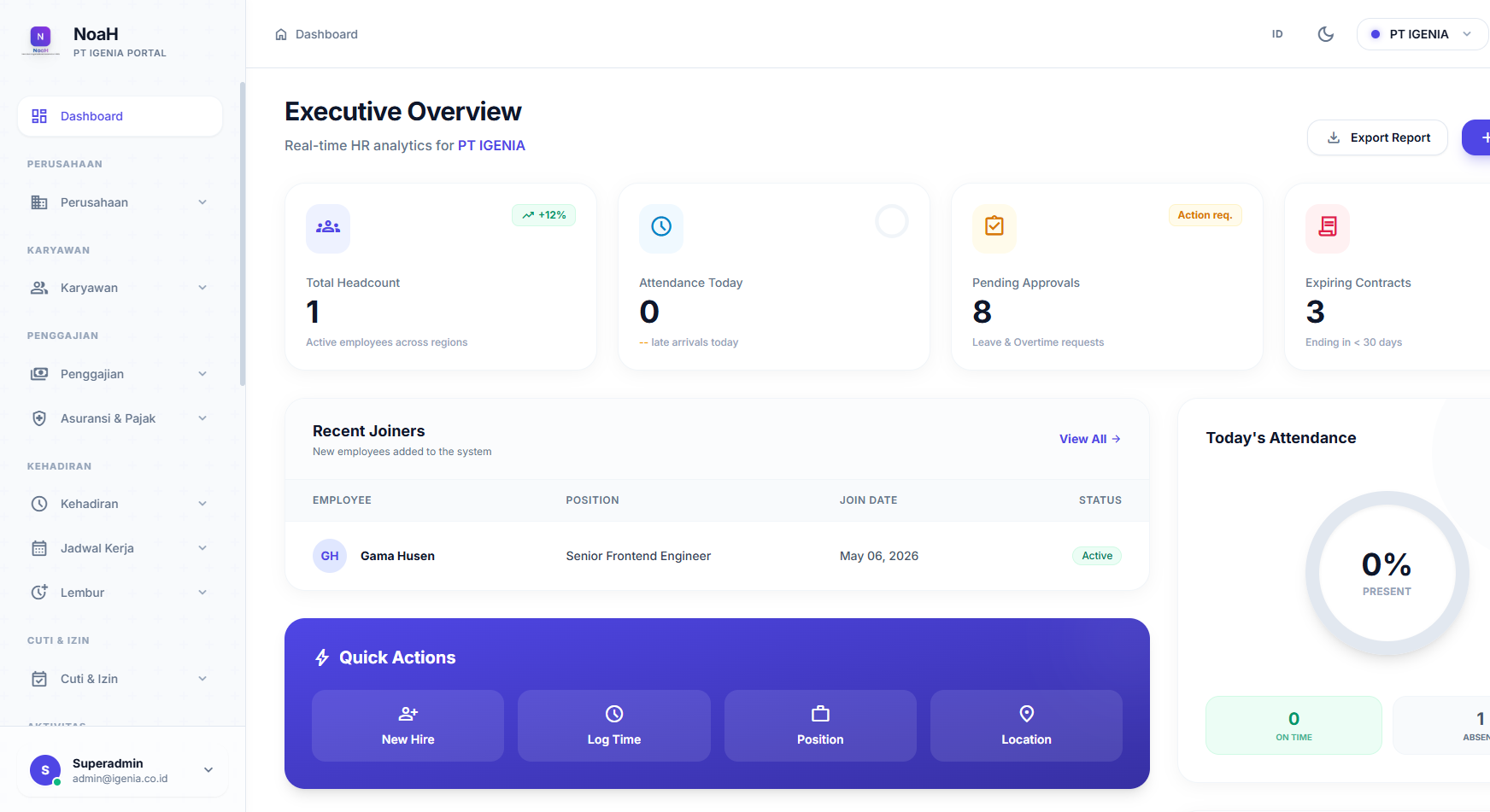
Task: Click the Attendance Today clock icon
Action: coord(661,227)
